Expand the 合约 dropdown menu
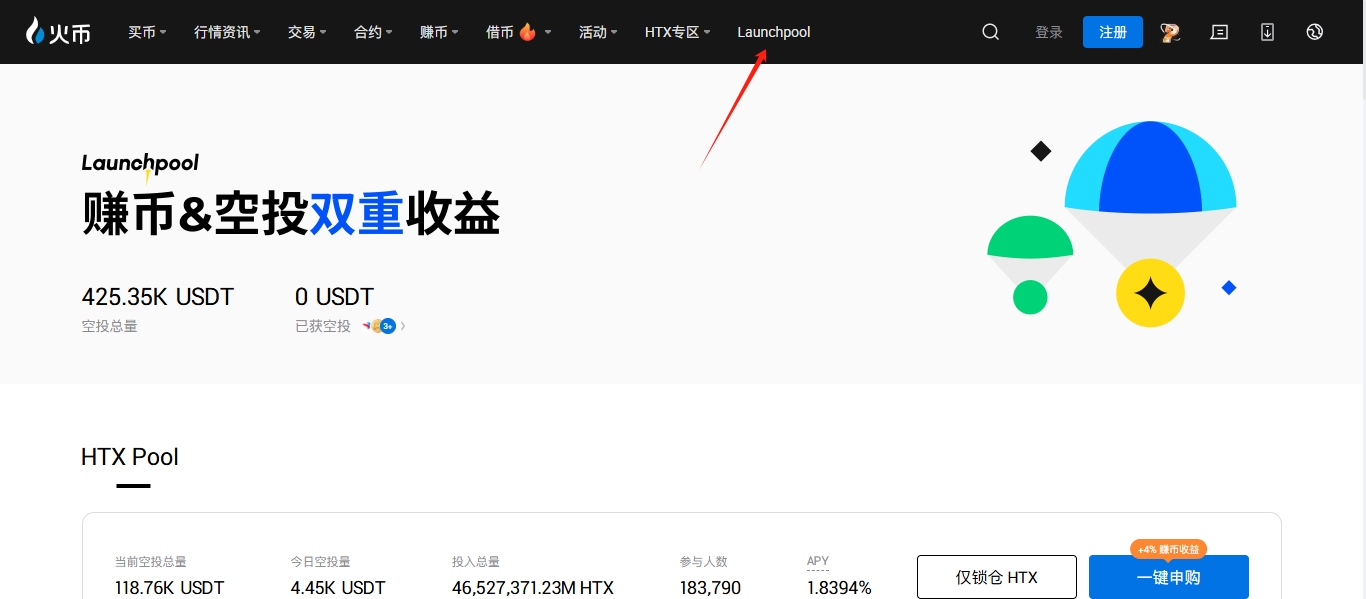 coord(373,32)
